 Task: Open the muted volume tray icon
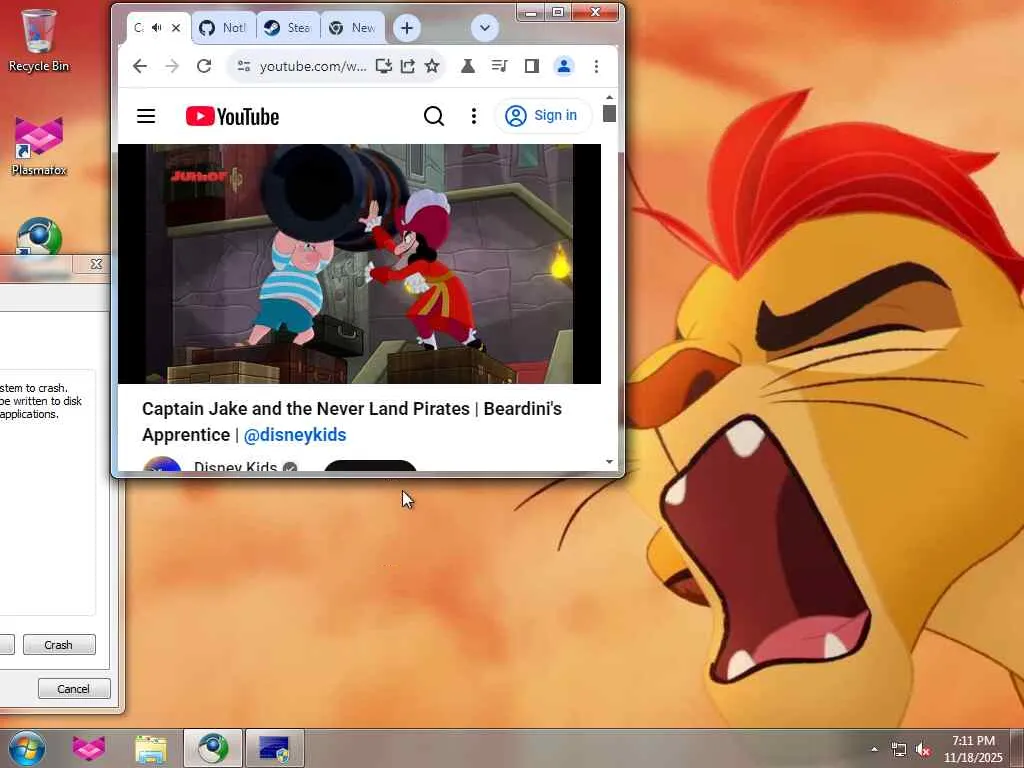click(x=923, y=750)
